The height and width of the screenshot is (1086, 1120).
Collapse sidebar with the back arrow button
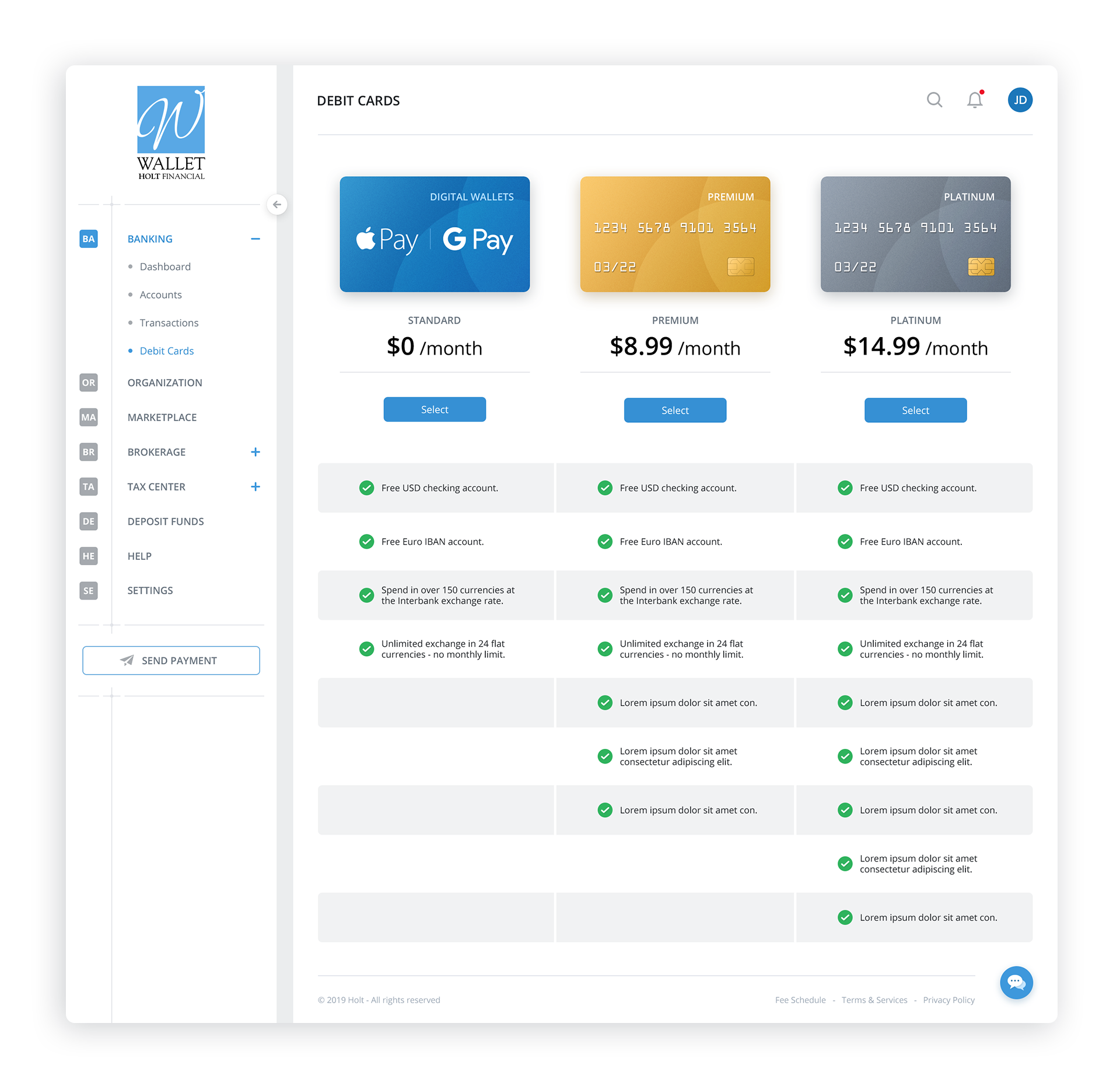pos(277,205)
